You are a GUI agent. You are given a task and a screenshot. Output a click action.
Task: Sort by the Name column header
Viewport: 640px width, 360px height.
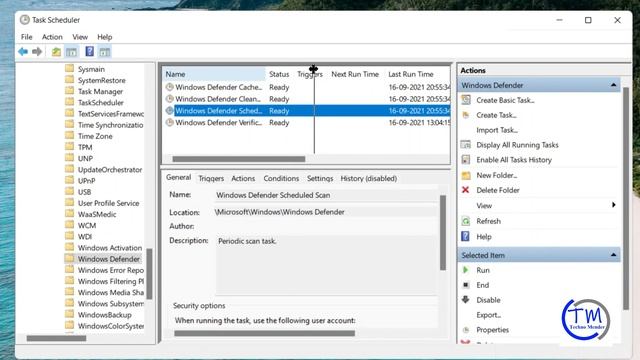click(214, 74)
